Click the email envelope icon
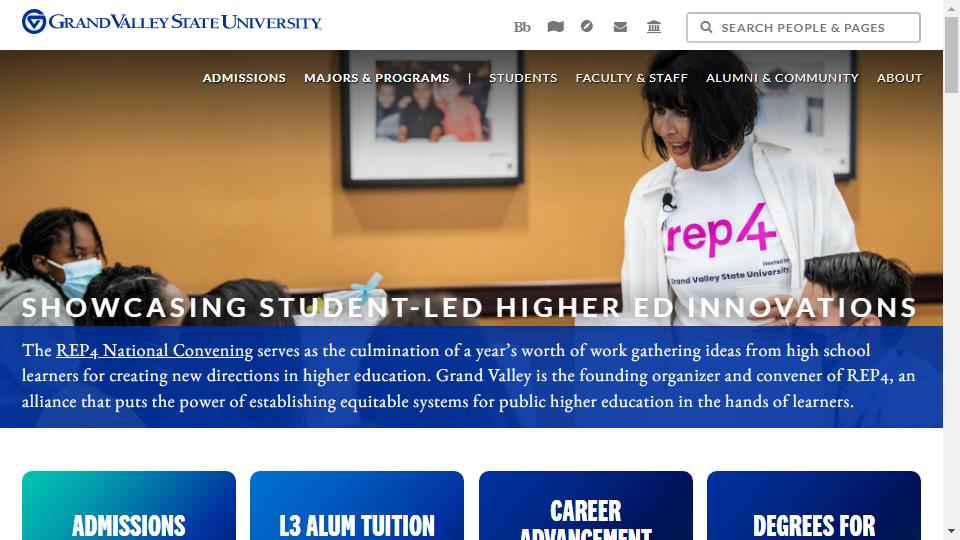Image resolution: width=960 pixels, height=540 pixels. click(x=620, y=27)
